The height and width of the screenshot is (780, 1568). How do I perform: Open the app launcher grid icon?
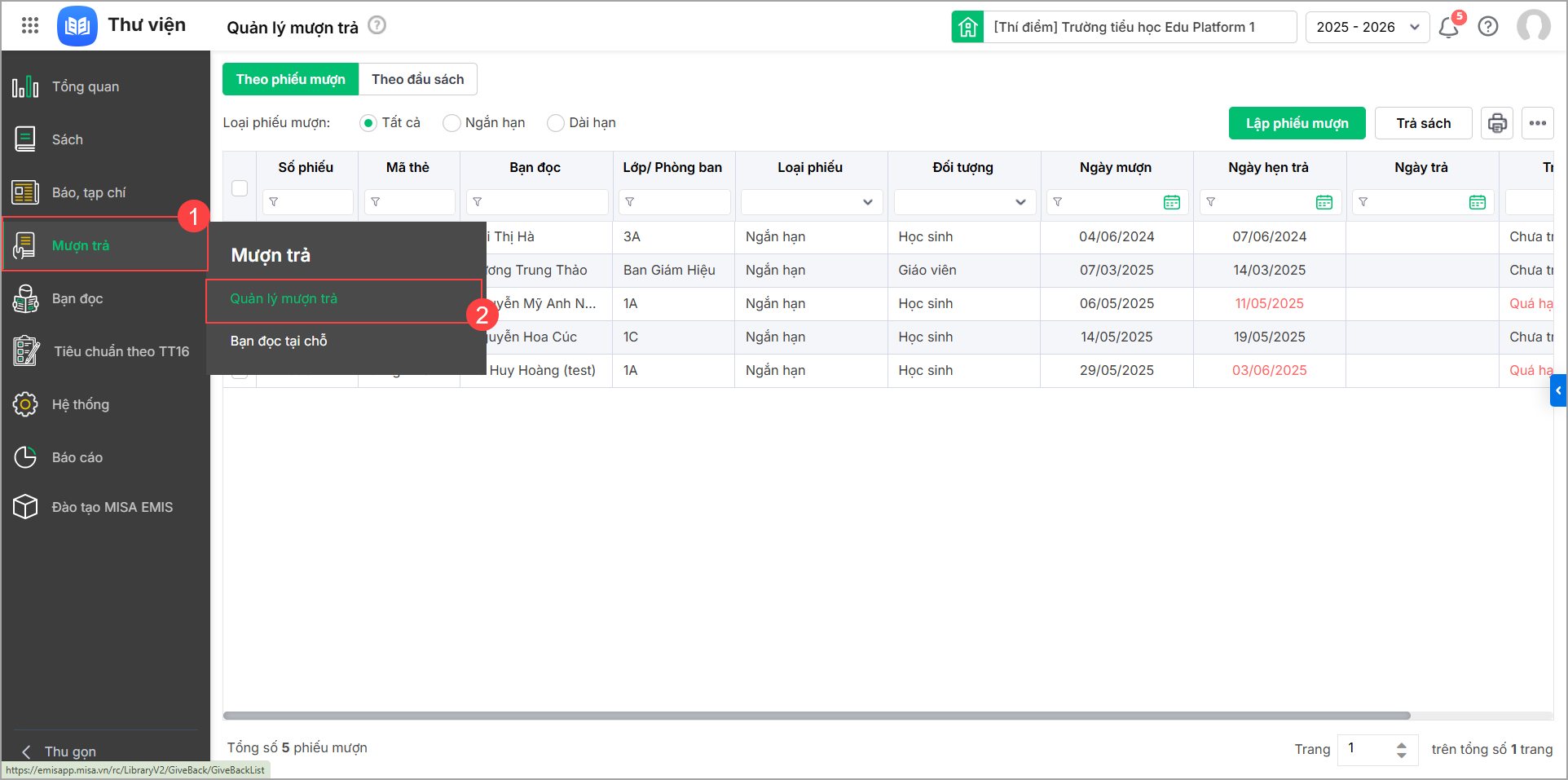(30, 26)
